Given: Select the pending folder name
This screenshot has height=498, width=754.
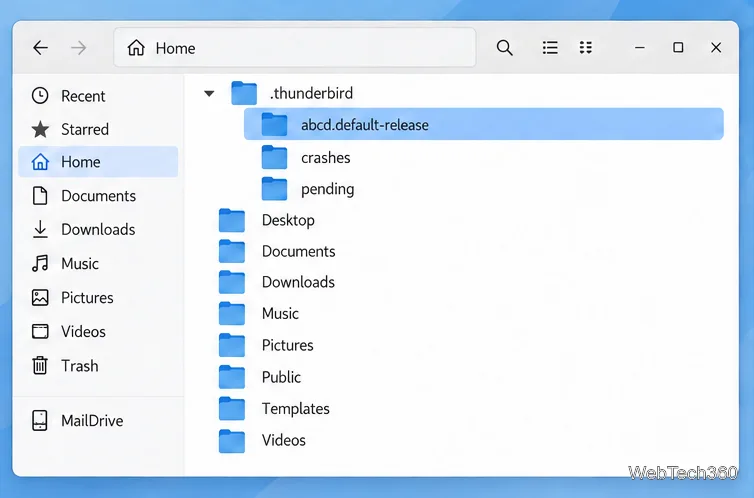Looking at the screenshot, I should click(x=327, y=189).
